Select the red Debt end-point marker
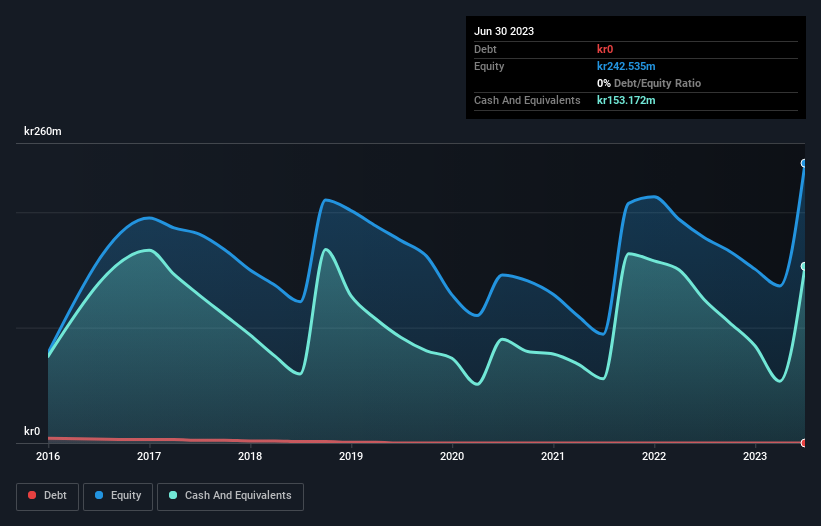The height and width of the screenshot is (526, 821). tap(804, 443)
